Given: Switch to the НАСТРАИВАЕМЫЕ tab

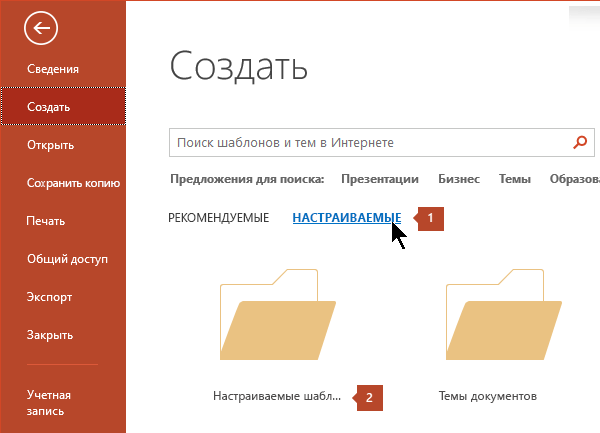Looking at the screenshot, I should (346, 217).
